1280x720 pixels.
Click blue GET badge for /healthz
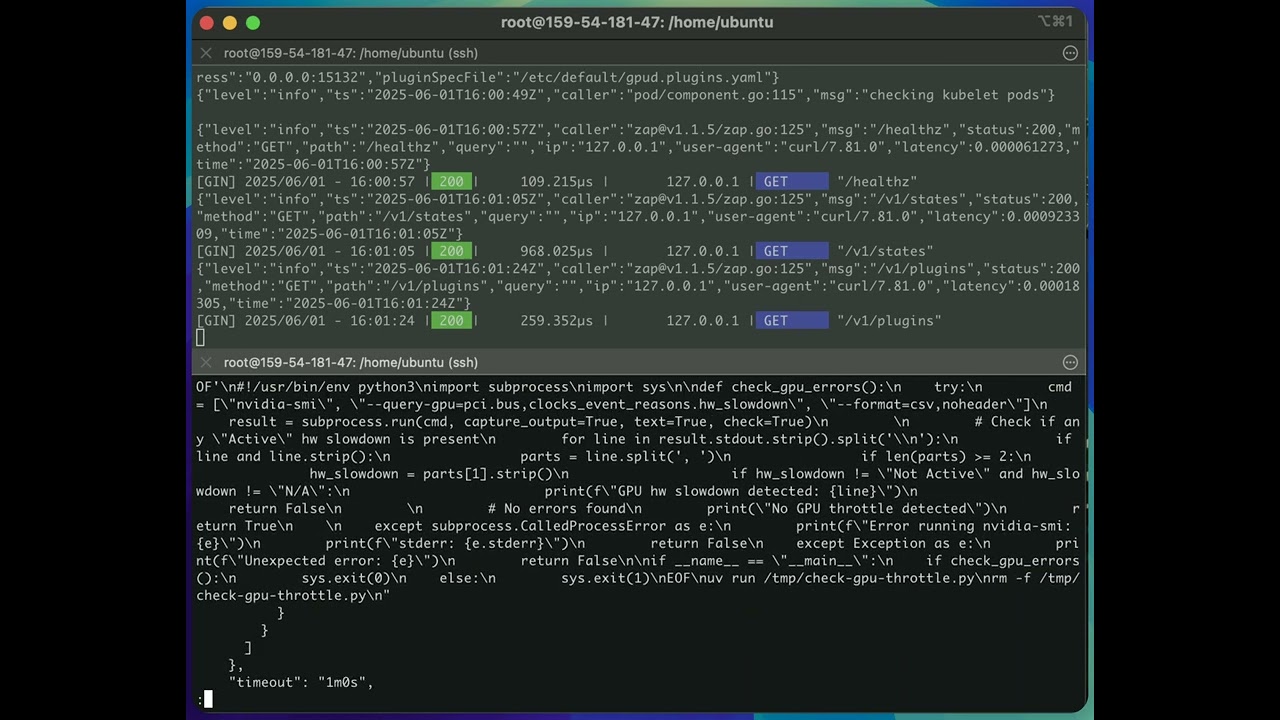(x=792, y=182)
